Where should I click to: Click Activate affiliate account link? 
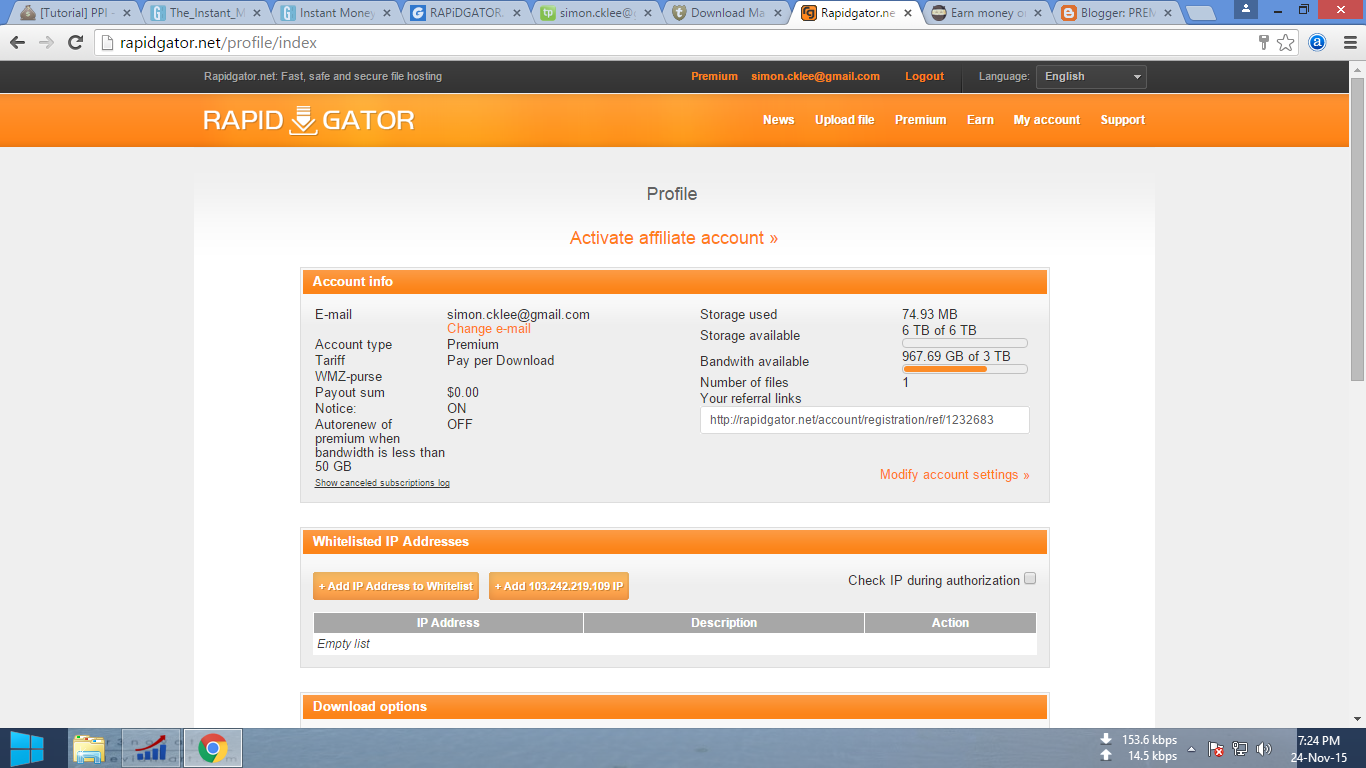pos(674,238)
